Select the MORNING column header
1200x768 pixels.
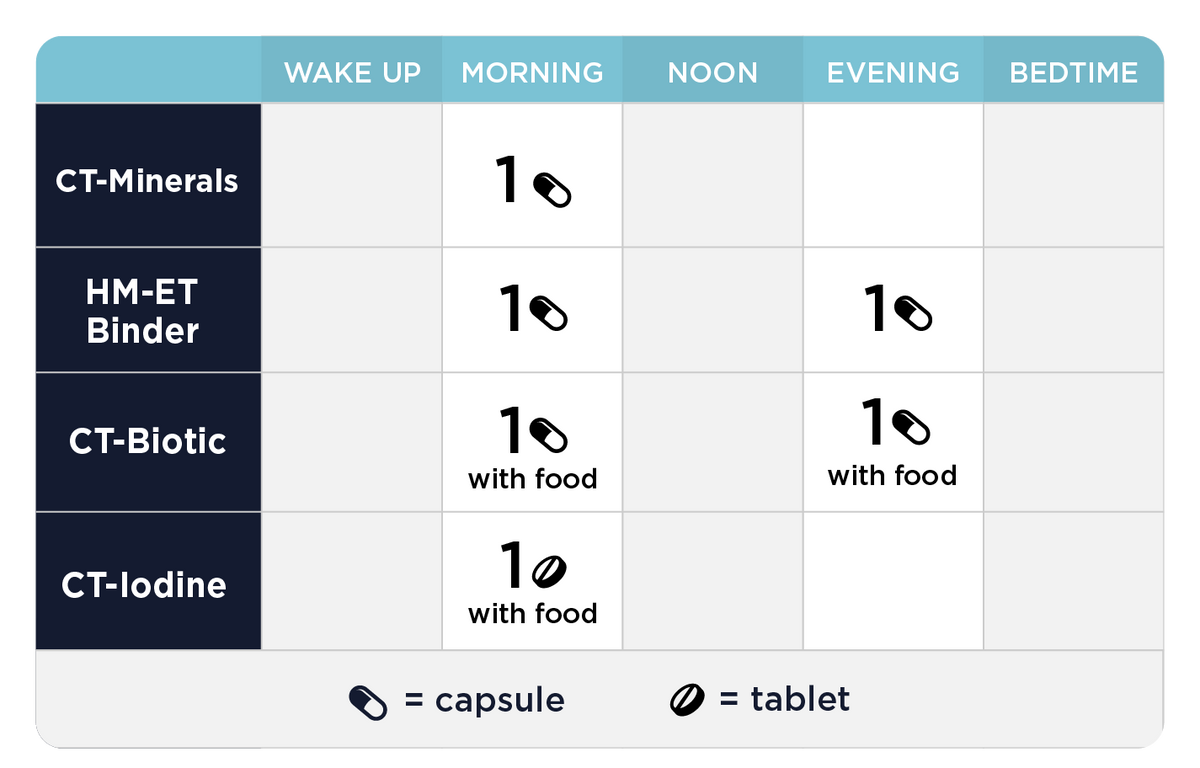pos(532,73)
